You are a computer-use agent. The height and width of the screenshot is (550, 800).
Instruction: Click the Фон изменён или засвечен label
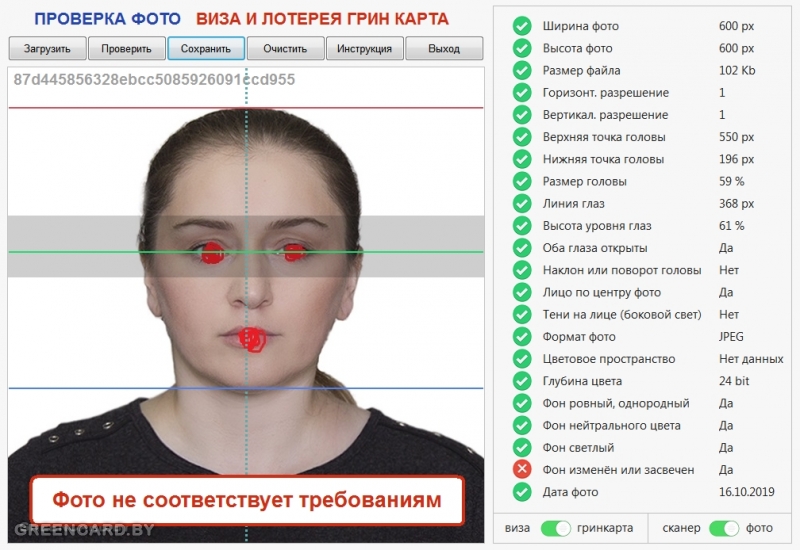(x=618, y=470)
